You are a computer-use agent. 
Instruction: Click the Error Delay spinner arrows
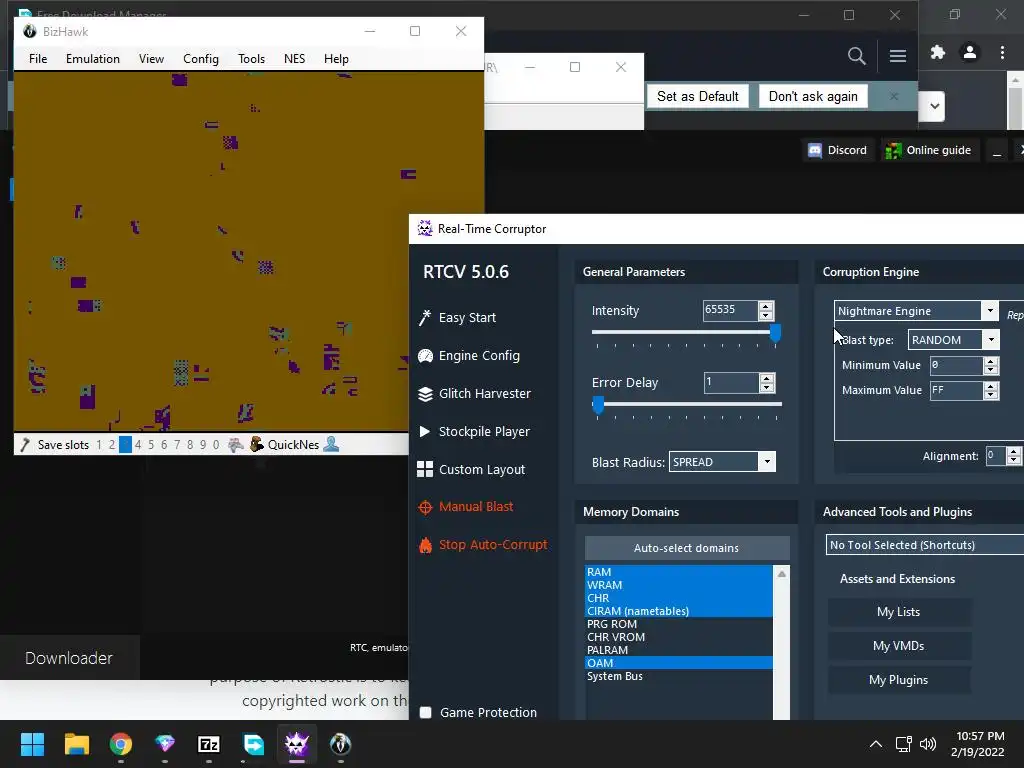click(x=767, y=383)
